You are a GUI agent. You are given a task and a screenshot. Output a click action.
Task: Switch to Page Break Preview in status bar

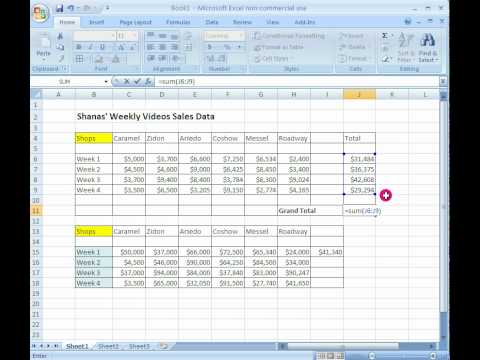[x=339, y=356]
